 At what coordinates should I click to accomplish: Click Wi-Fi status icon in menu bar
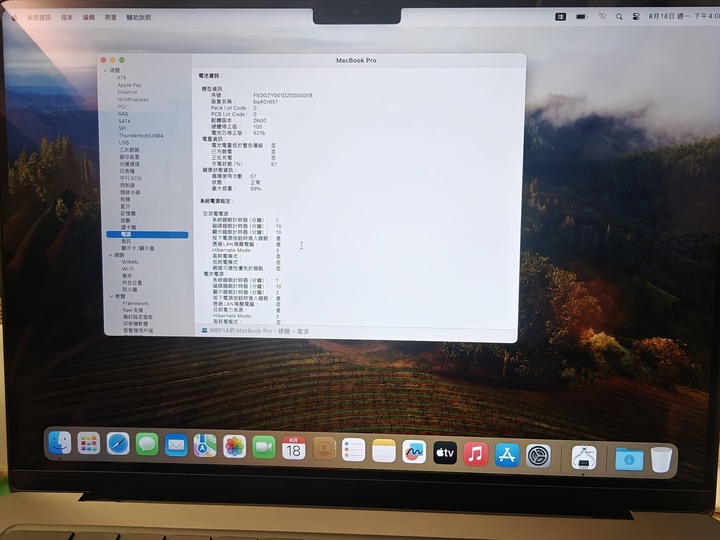tap(602, 17)
